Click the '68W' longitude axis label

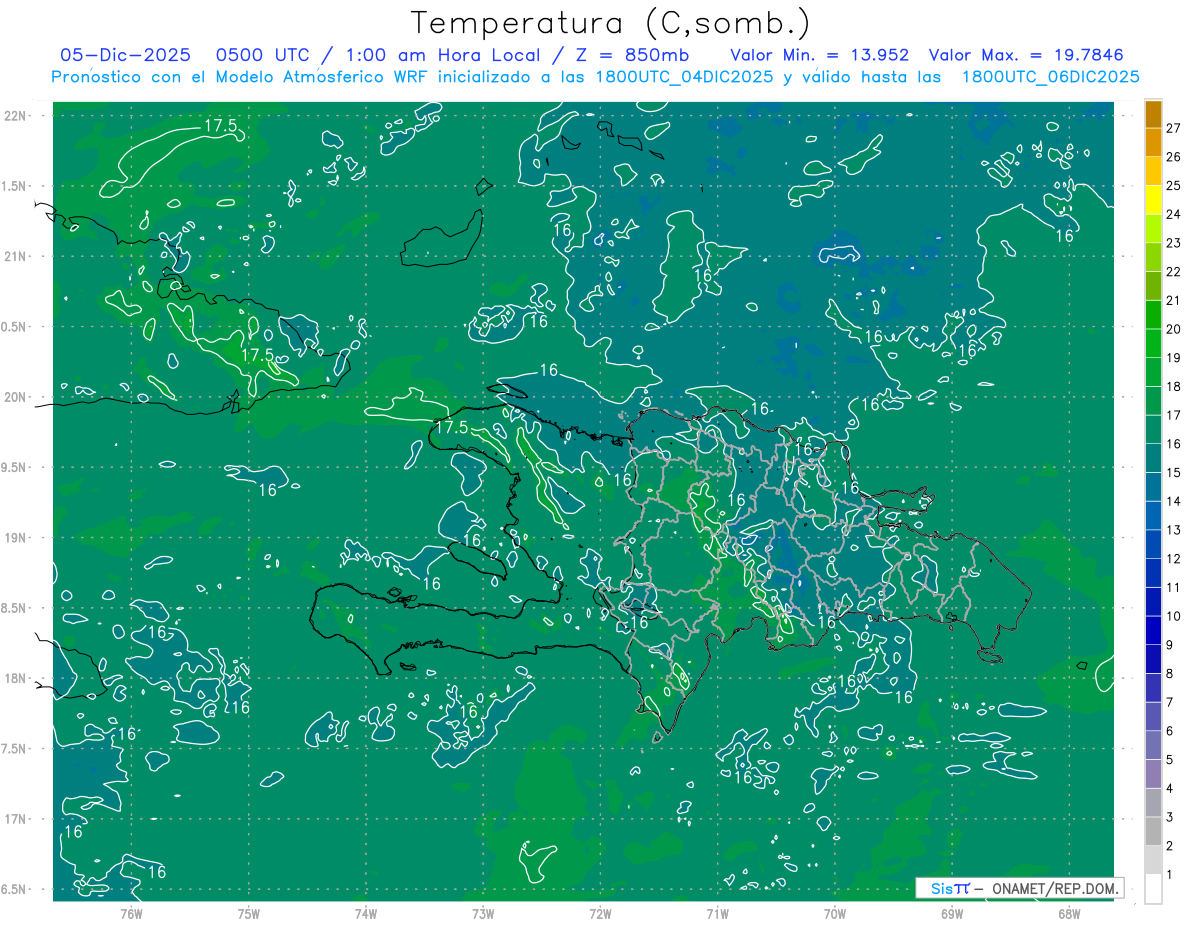(1068, 913)
